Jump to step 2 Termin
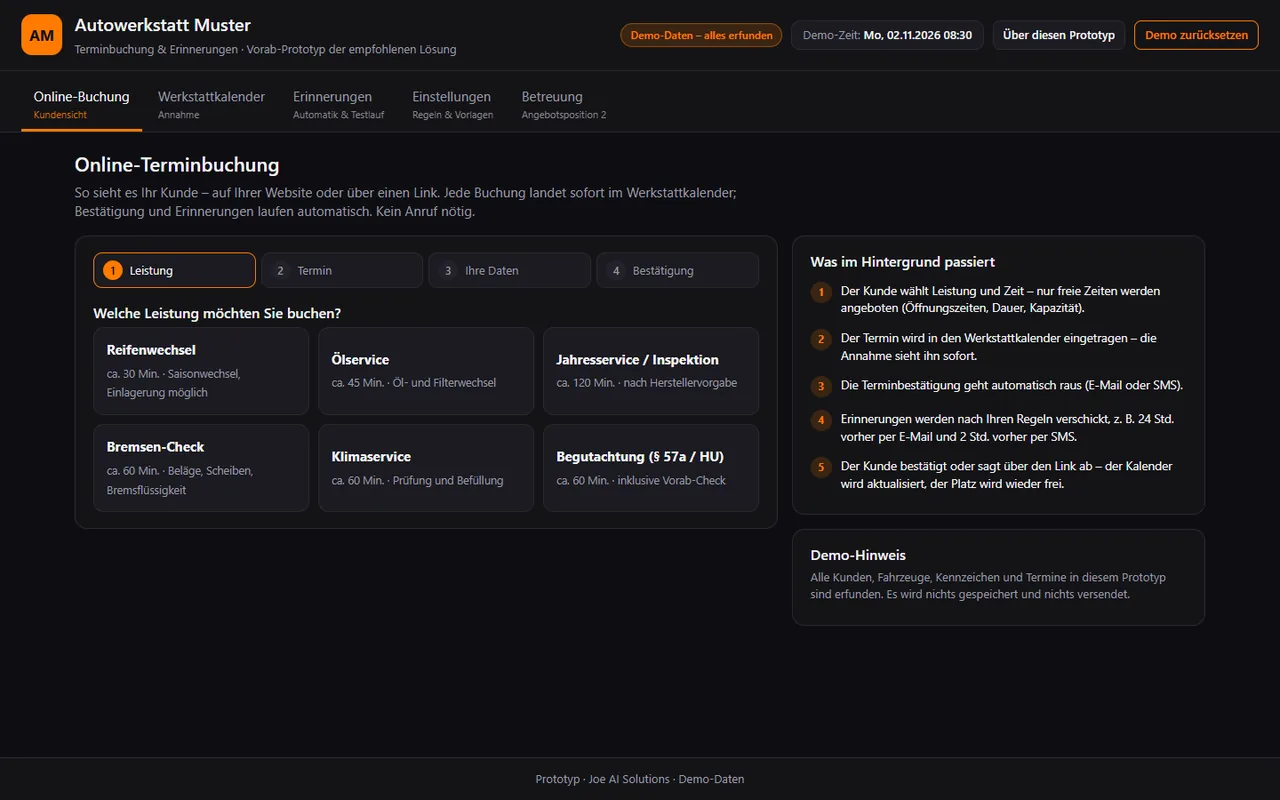 [x=342, y=270]
